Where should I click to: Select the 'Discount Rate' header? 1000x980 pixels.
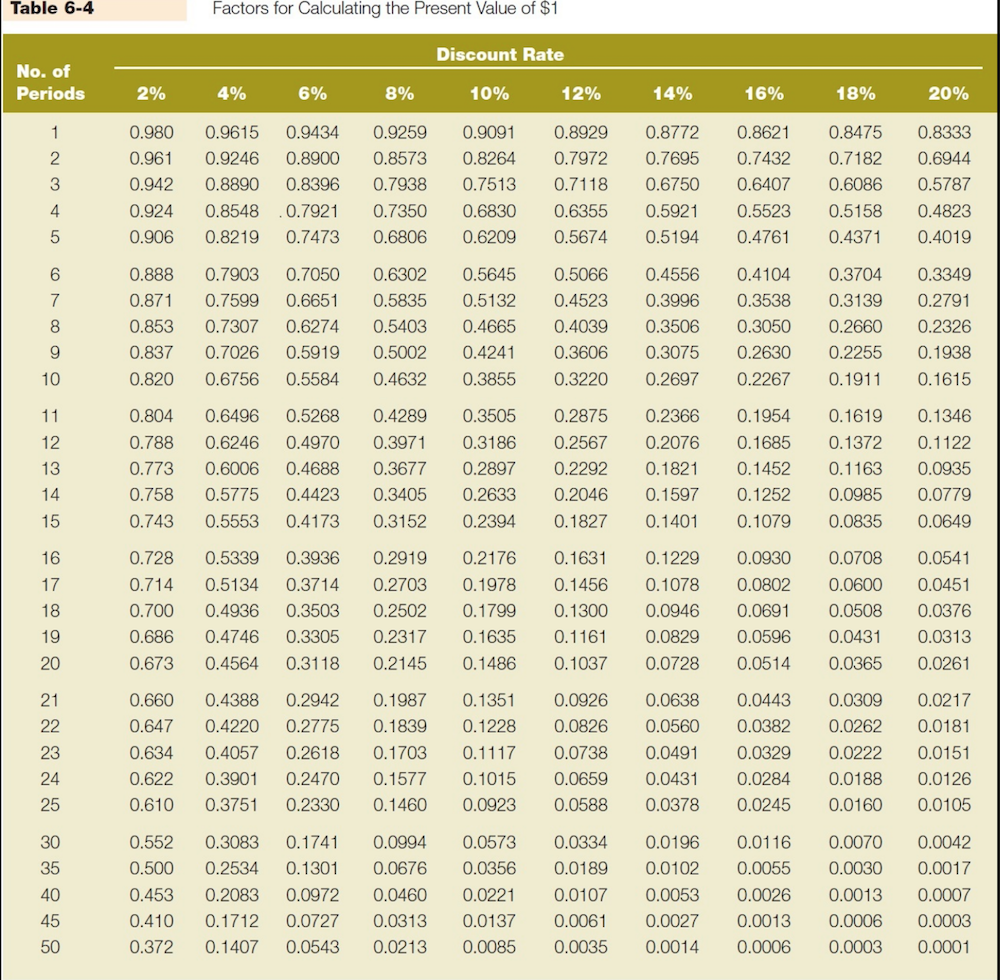click(500, 54)
